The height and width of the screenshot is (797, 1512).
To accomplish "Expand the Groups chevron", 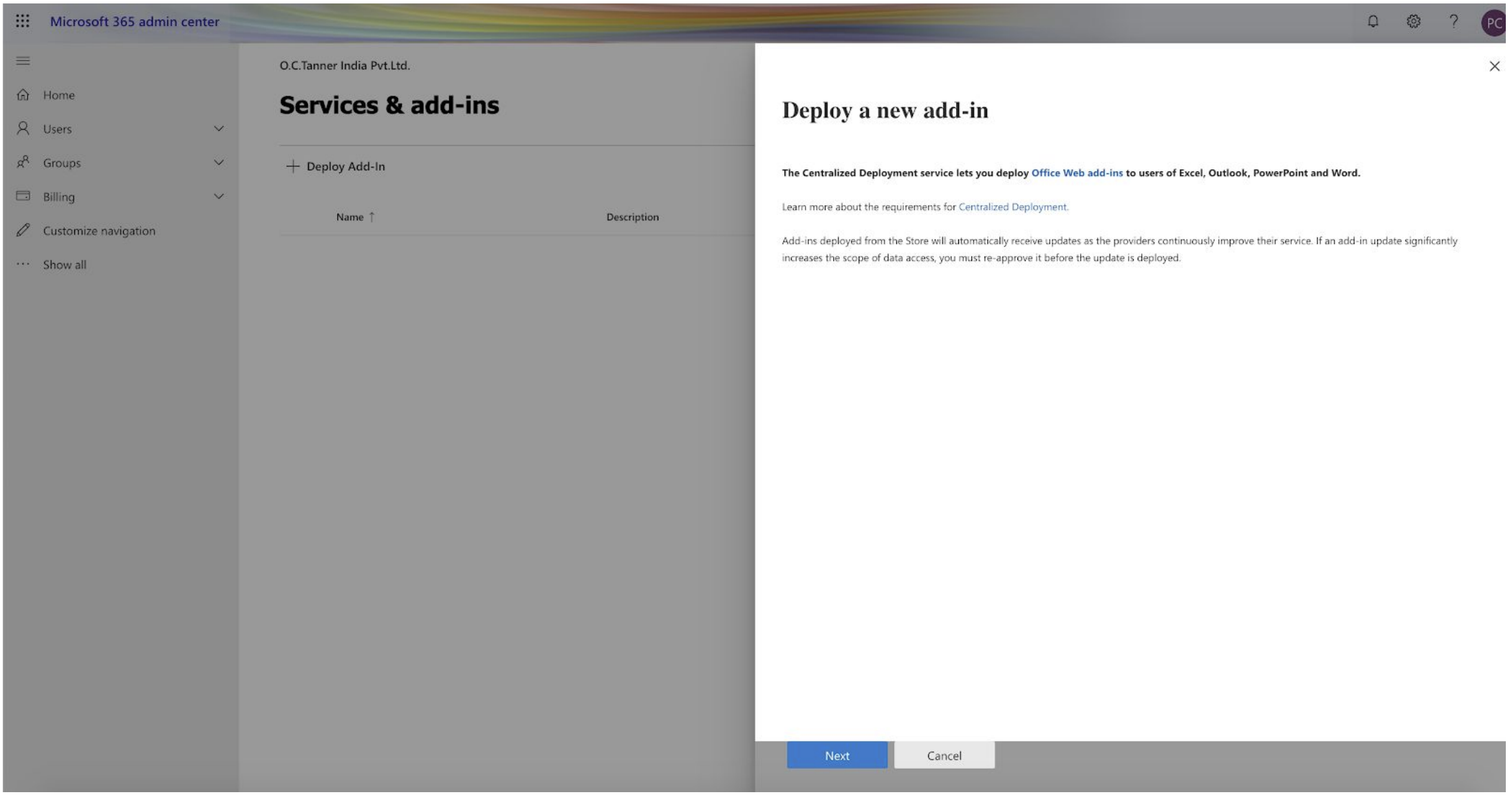I will 219,162.
